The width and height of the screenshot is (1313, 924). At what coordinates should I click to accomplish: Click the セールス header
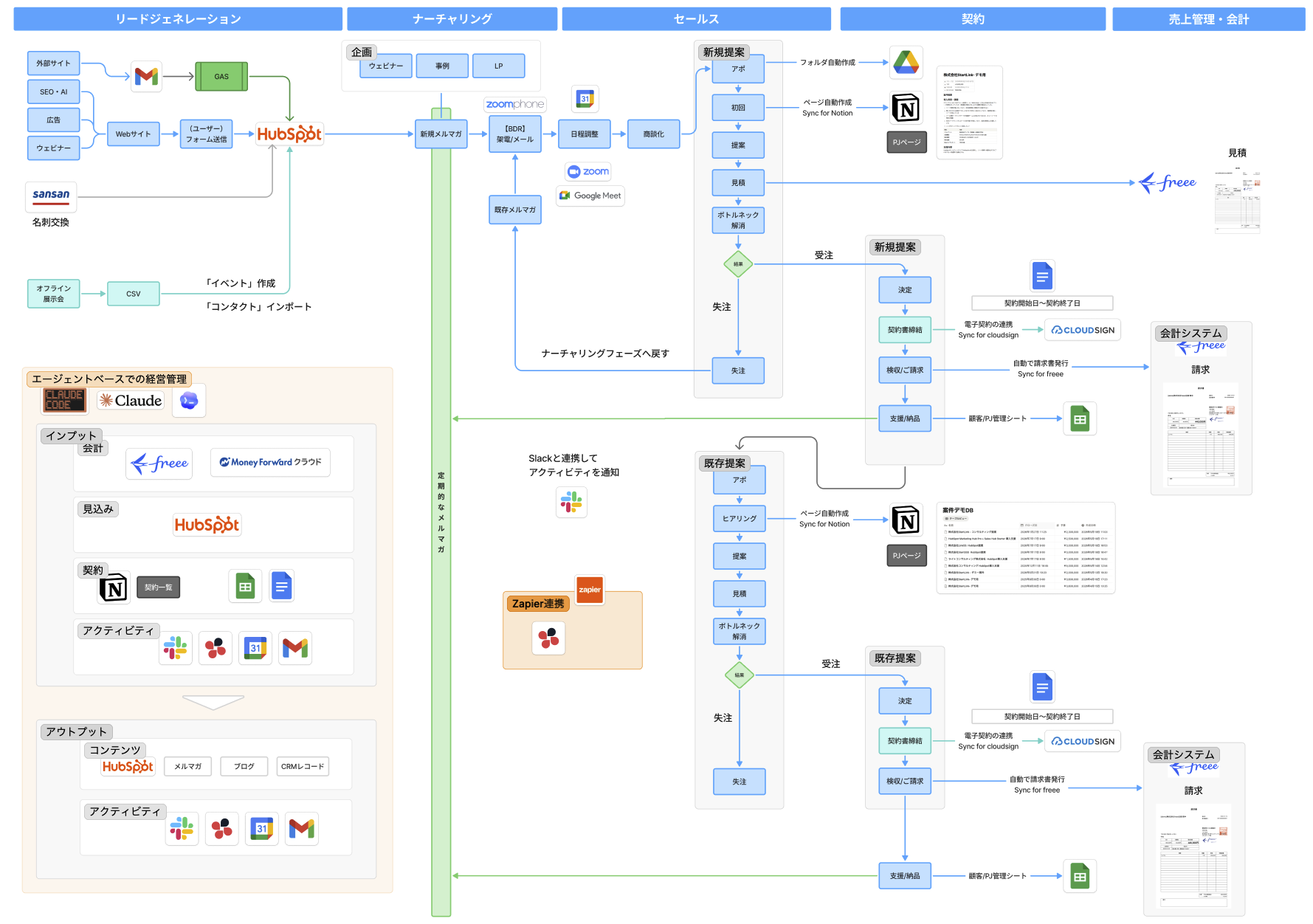point(697,19)
